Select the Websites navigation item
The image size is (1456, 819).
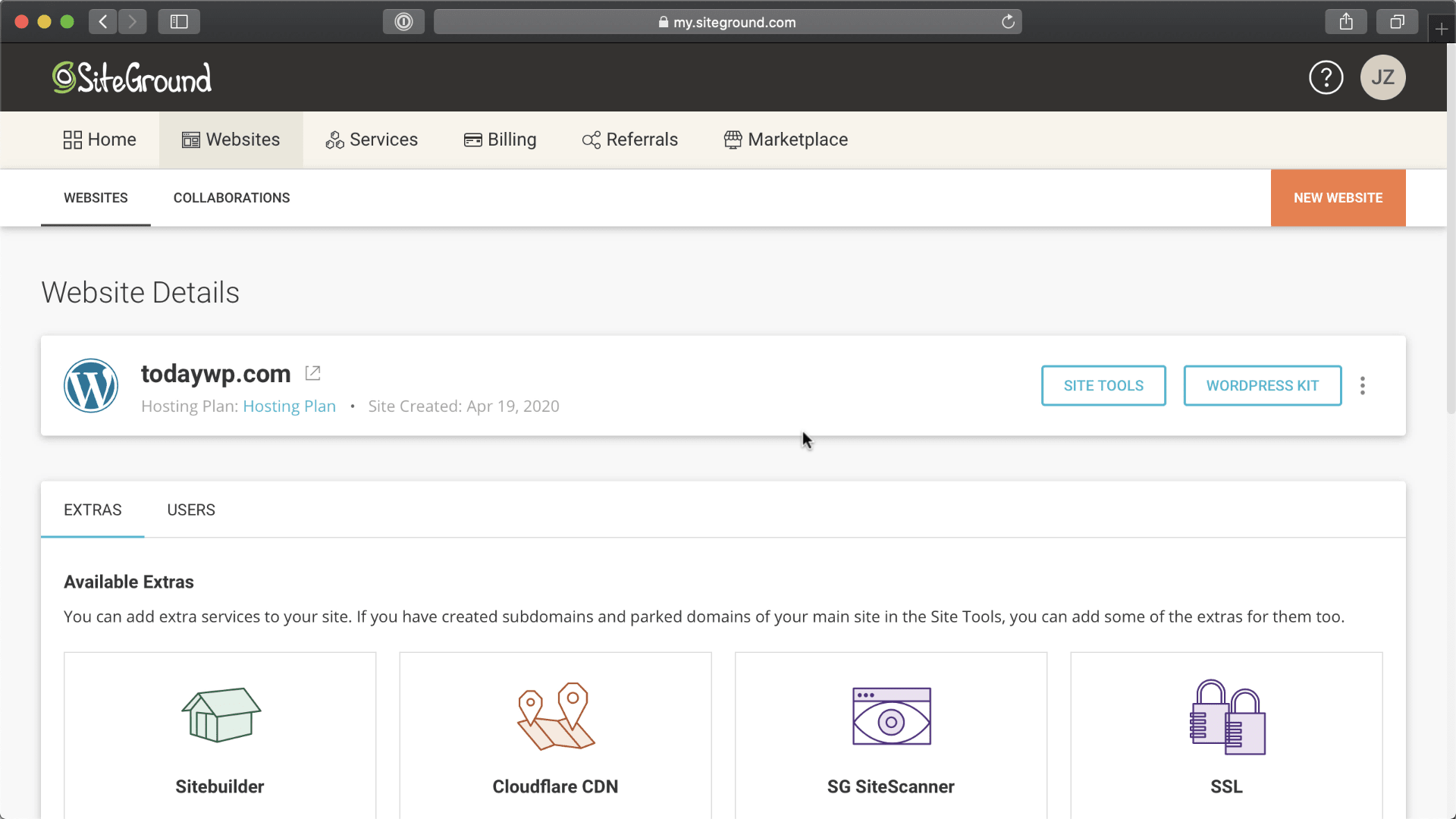[x=231, y=140]
